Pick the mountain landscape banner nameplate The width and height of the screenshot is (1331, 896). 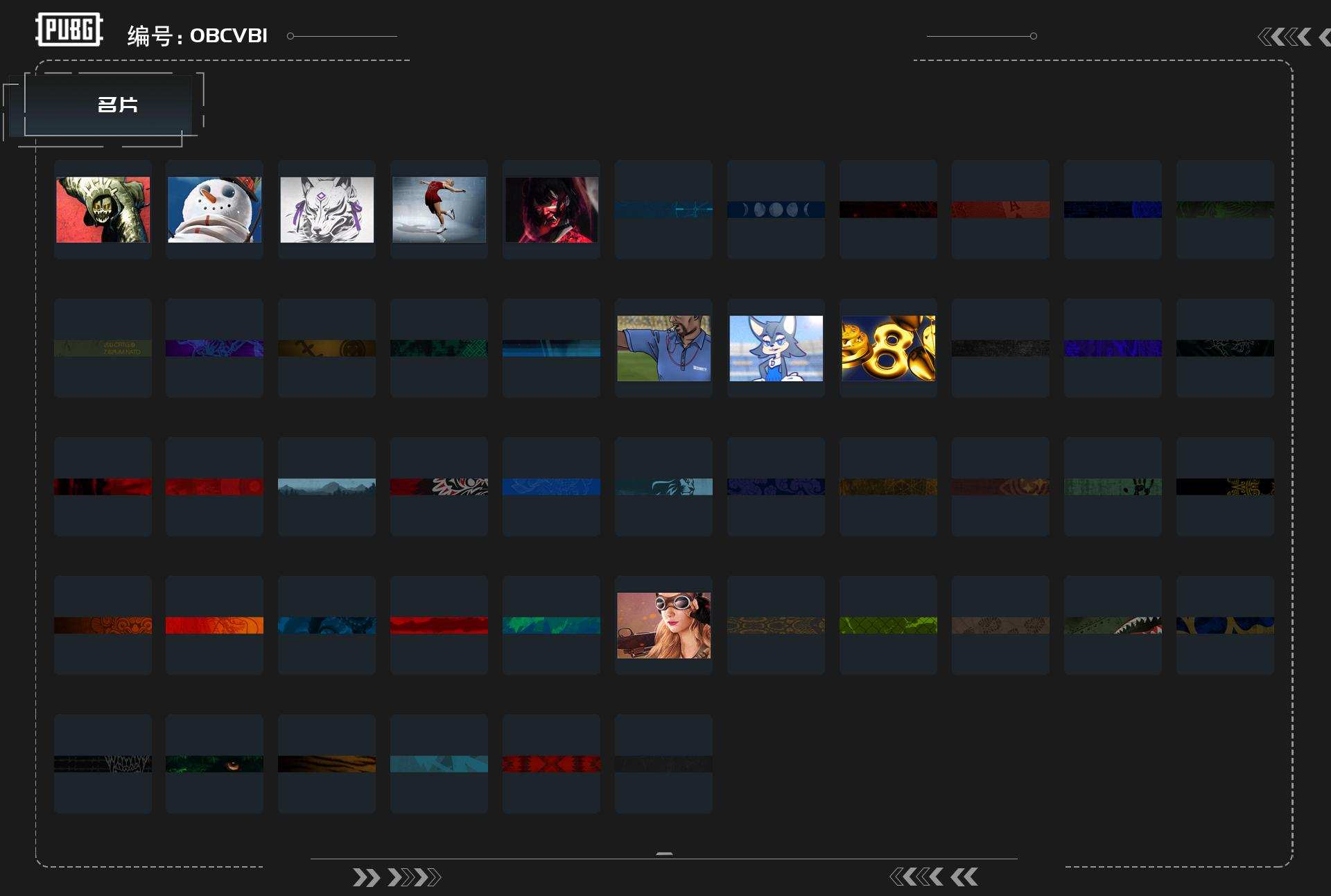click(x=327, y=486)
